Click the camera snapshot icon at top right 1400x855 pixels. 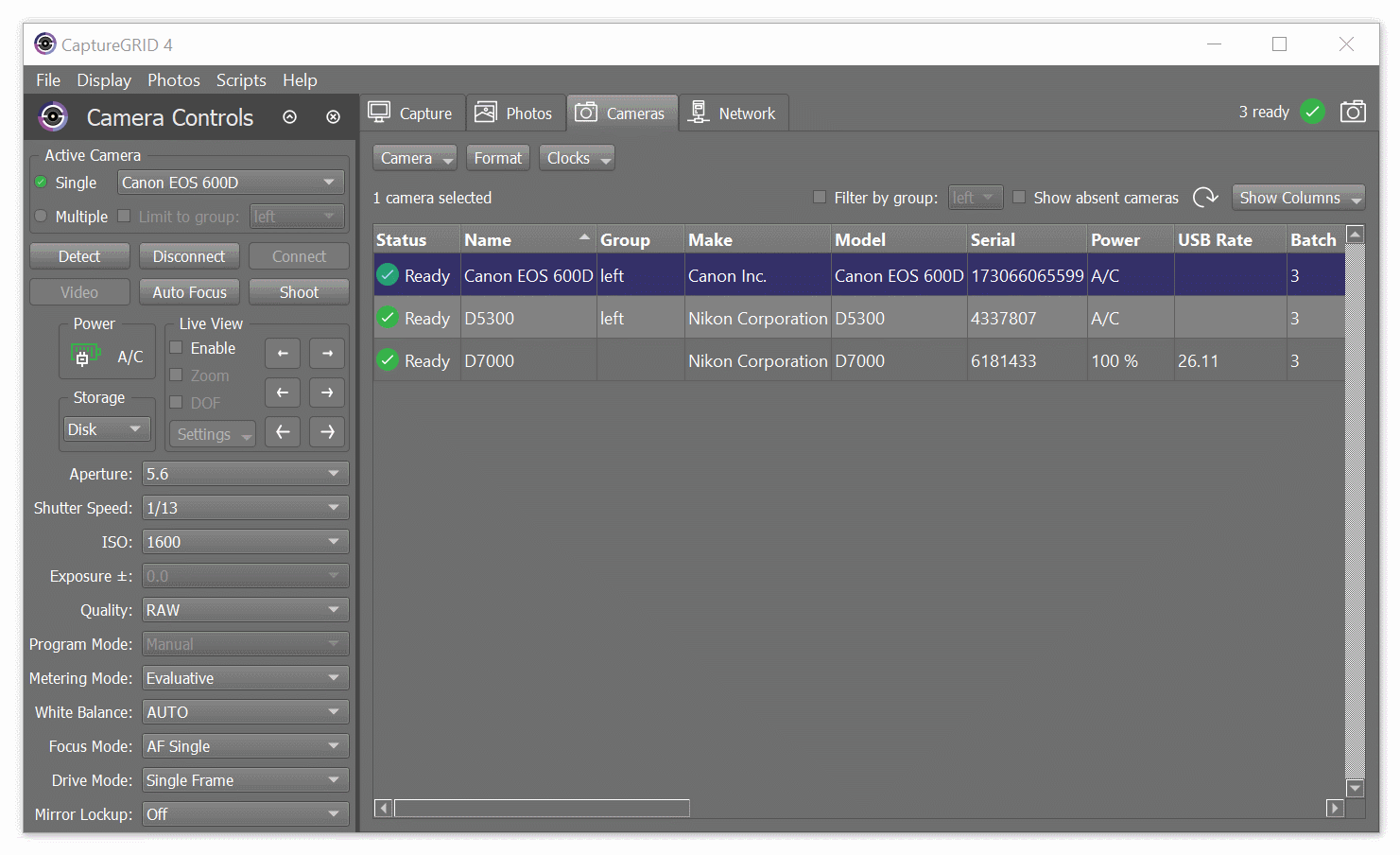point(1353,112)
